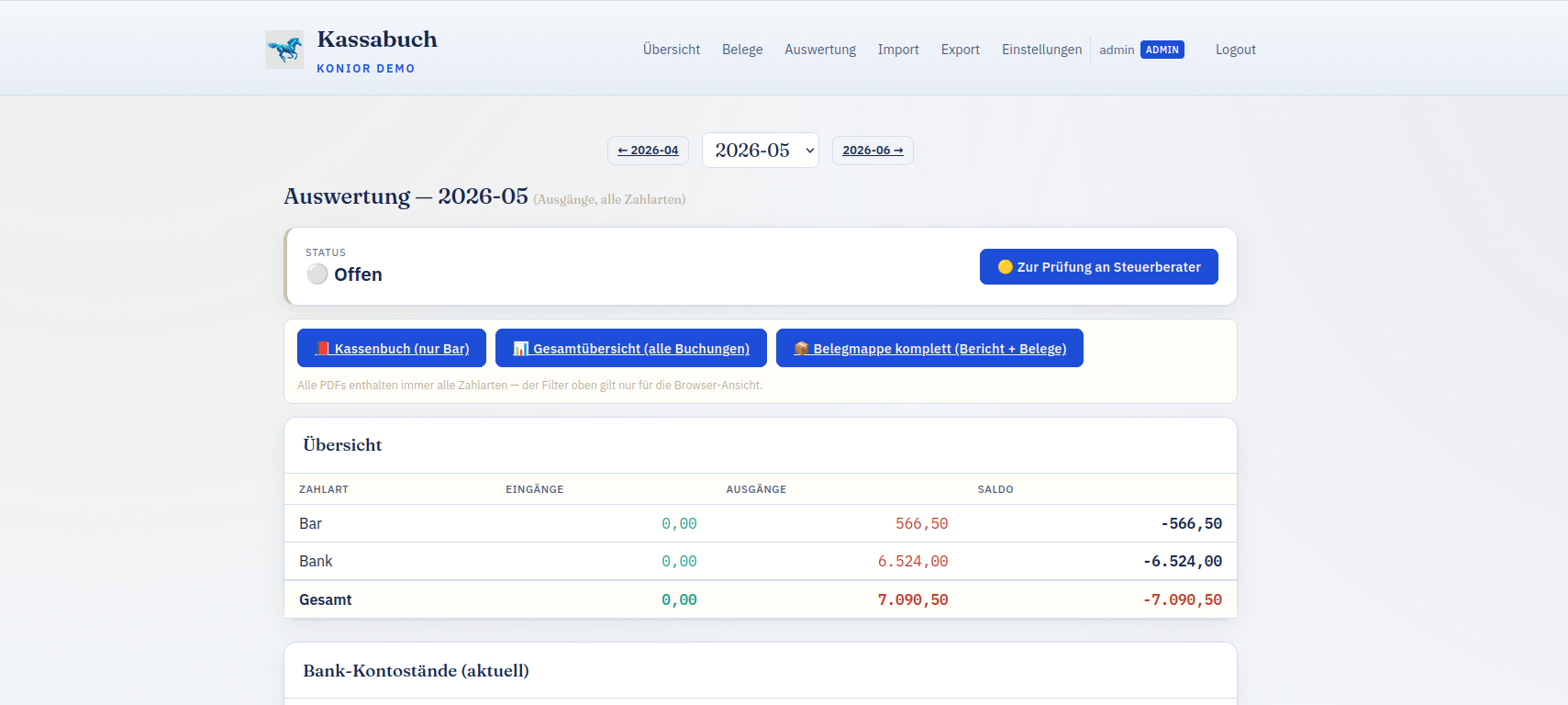Screen dimensions: 1568x705
Task: Click the AUSGÄNGE column header
Action: pyautogui.click(x=756, y=489)
